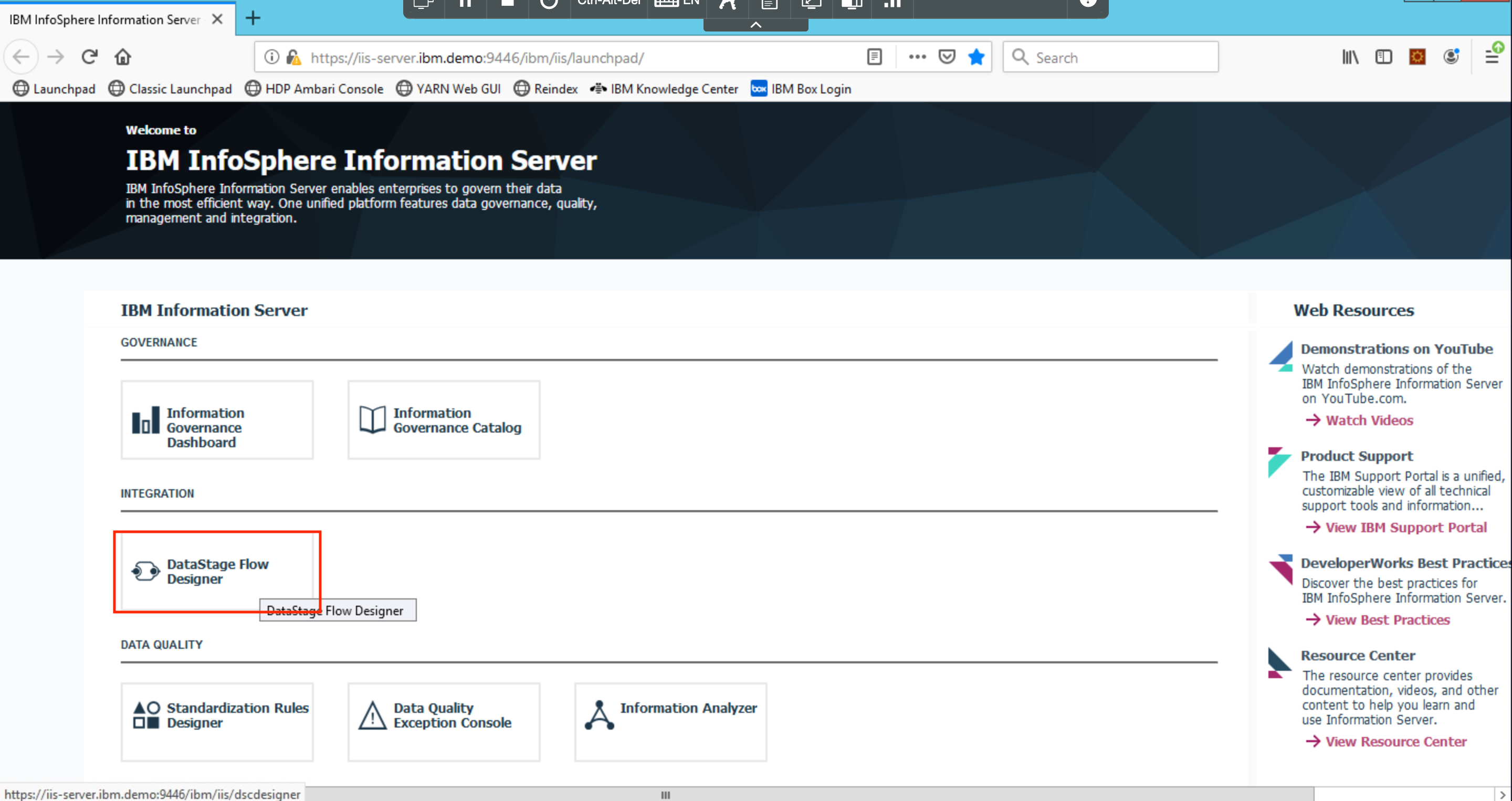This screenshot has width=1512, height=801.
Task: Open the Library bookshelf icon
Action: [1350, 57]
